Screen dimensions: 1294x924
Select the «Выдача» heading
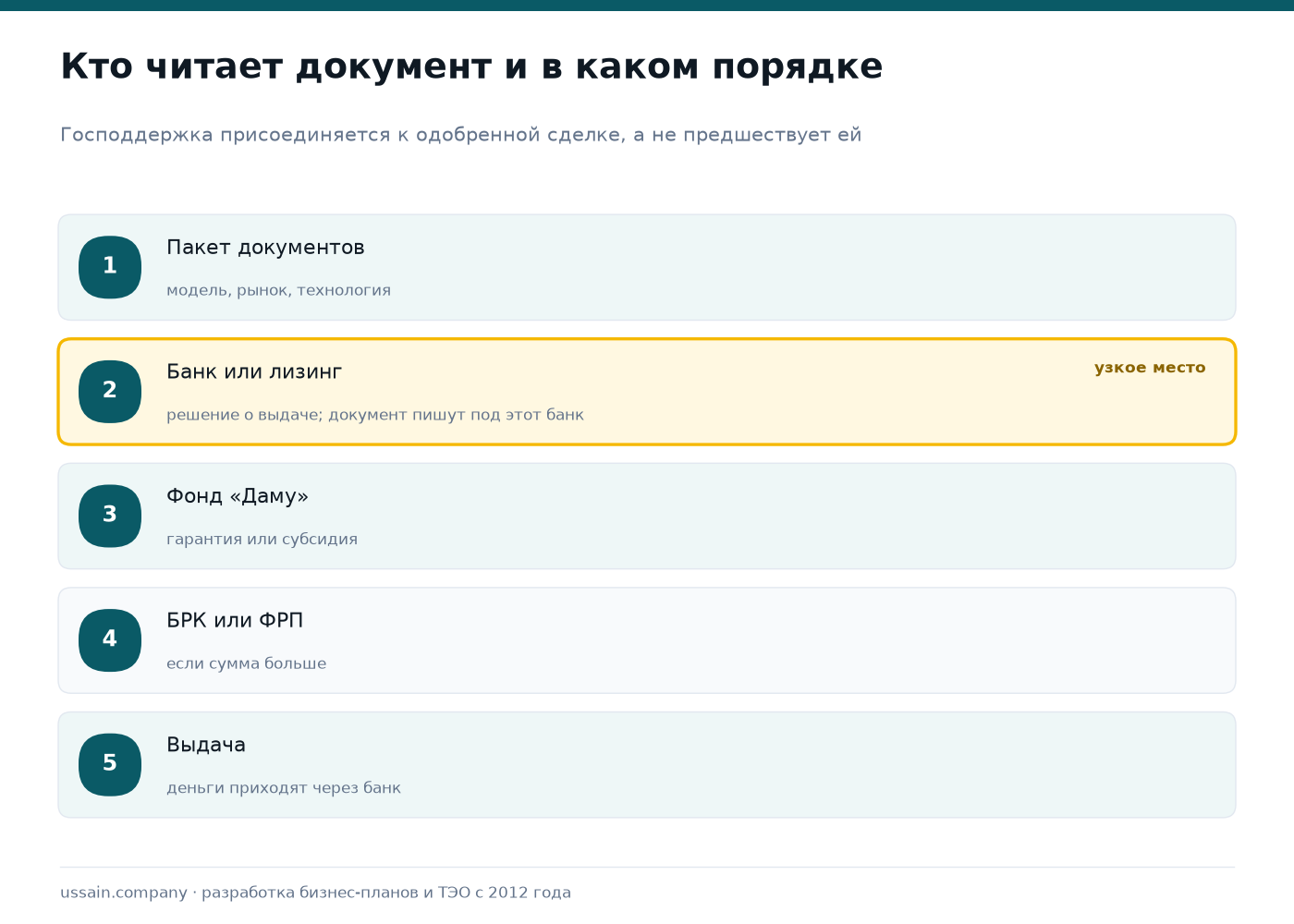206,745
